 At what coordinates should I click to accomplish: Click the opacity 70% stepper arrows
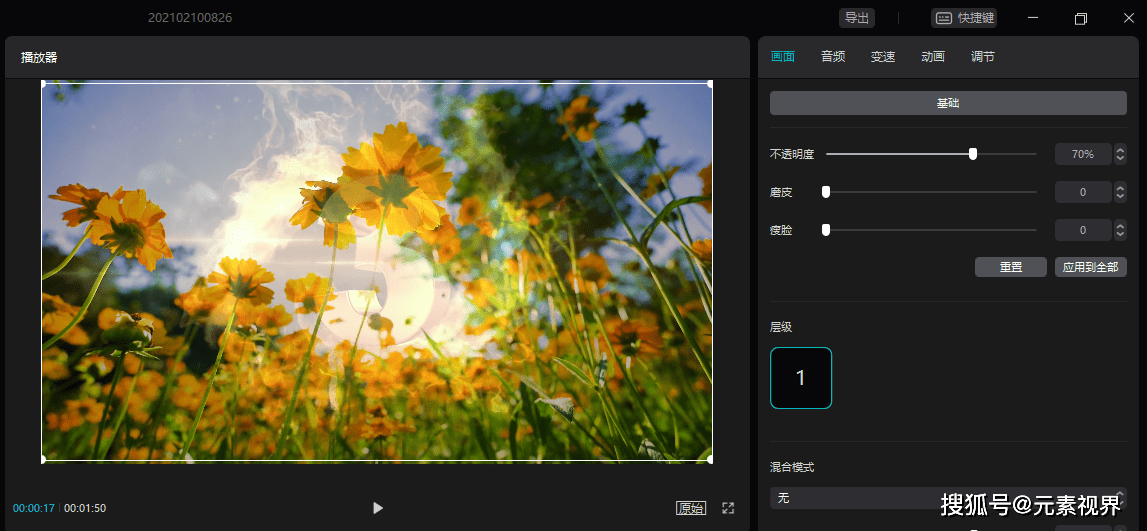[x=1120, y=154]
